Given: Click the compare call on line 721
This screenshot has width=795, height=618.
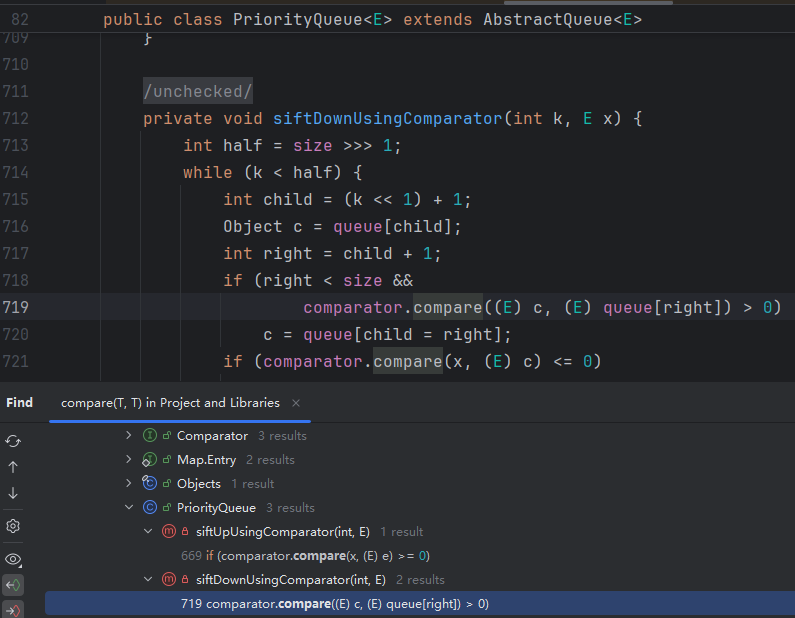Looking at the screenshot, I should [408, 361].
